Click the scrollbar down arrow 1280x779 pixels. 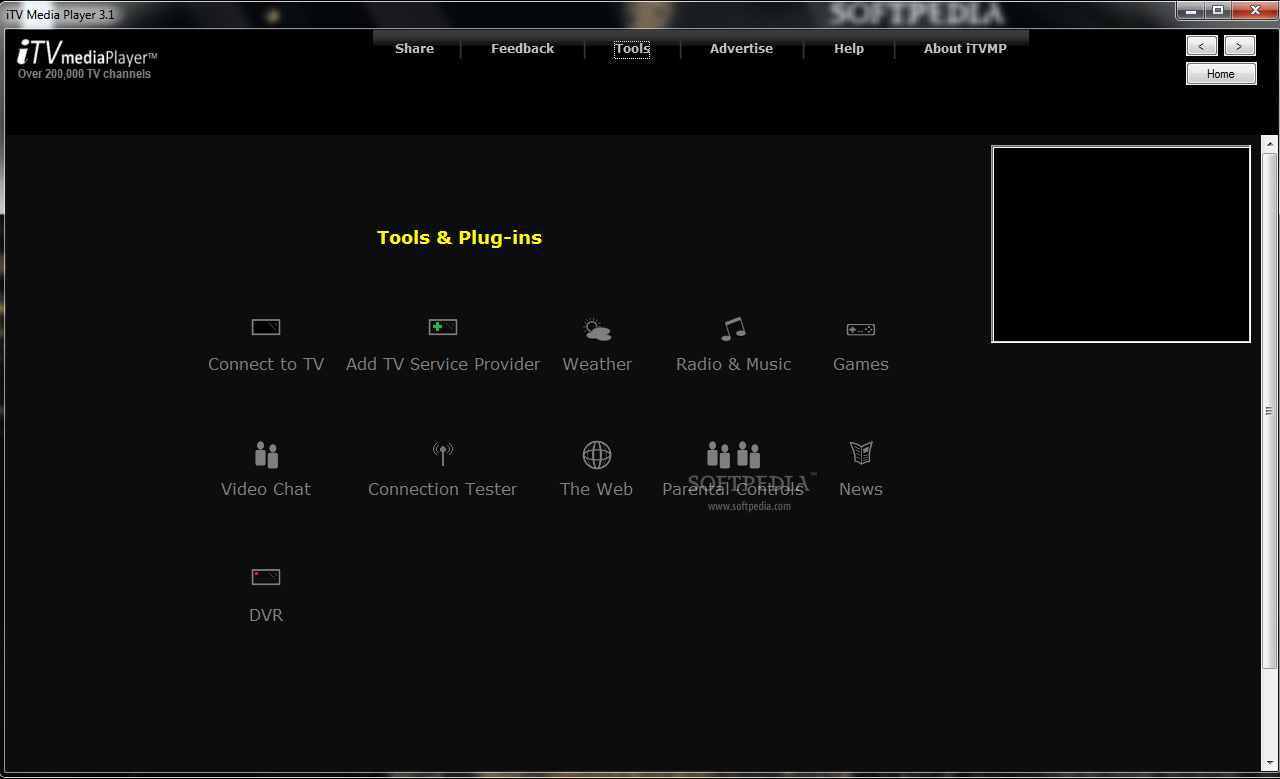point(1269,765)
